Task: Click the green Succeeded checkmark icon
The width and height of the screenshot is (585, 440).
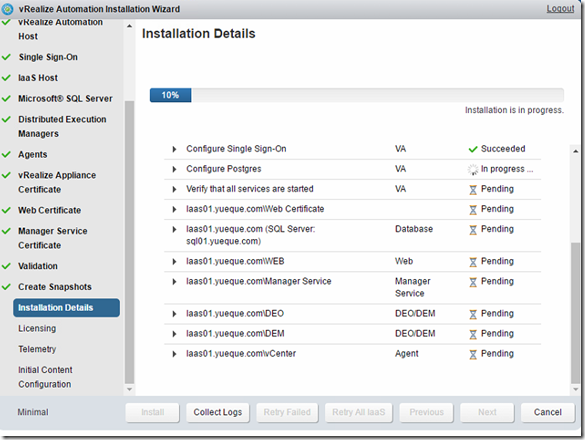Action: pos(473,149)
